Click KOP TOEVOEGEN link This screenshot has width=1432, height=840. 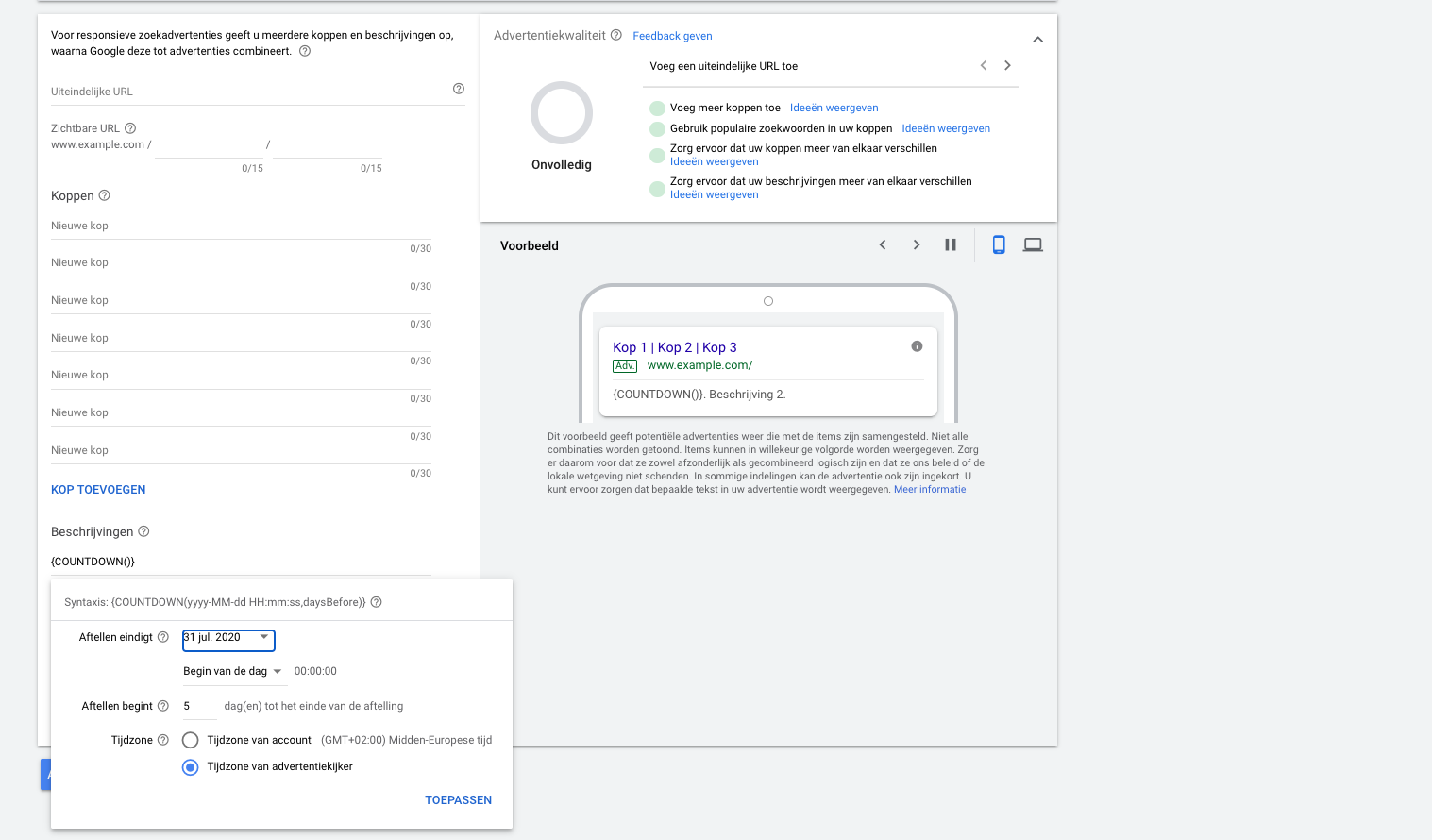click(98, 490)
